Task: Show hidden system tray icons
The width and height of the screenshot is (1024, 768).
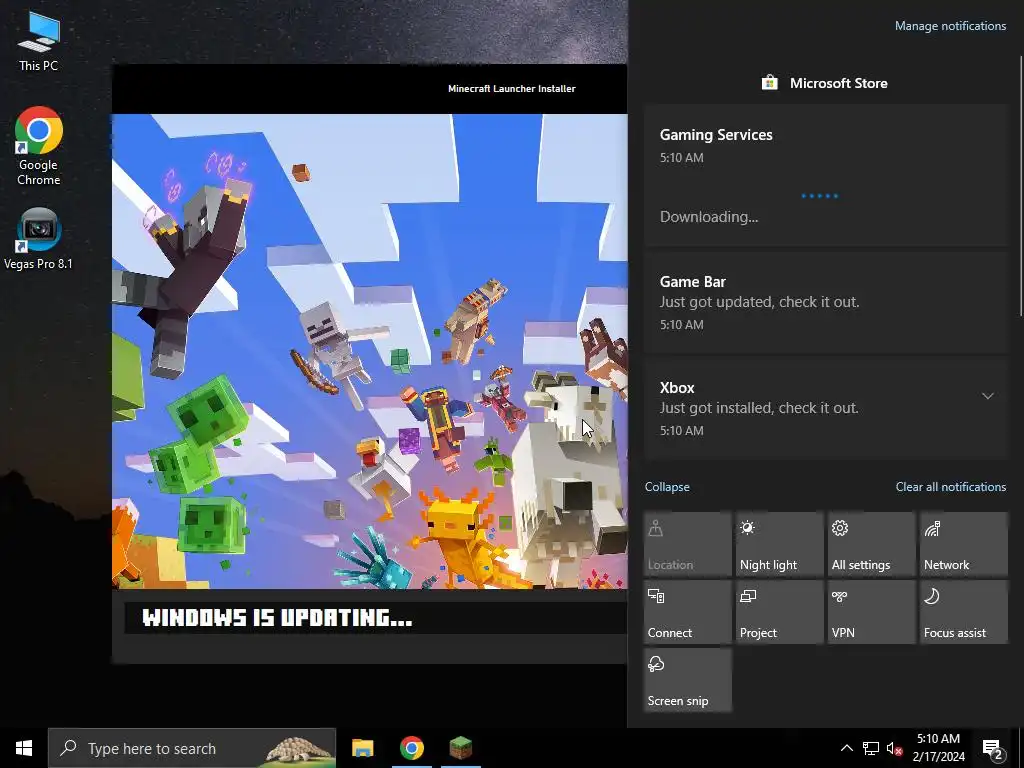Action: pyautogui.click(x=846, y=748)
